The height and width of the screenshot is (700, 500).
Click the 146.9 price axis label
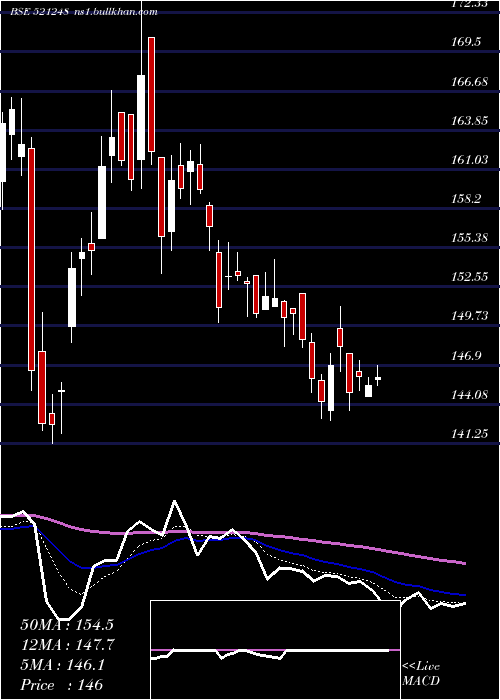click(x=465, y=356)
